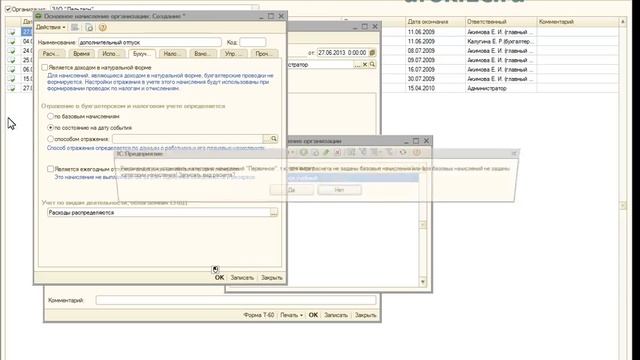The image size is (640, 360).
Task: Select the cell with date 30.07.2009
Action: pyautogui.click(x=436, y=79)
